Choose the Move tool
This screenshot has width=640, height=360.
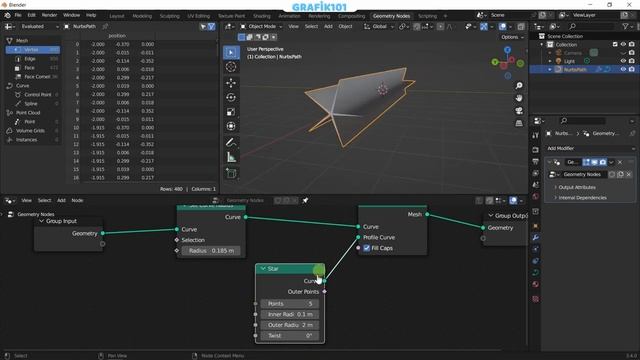coord(231,83)
